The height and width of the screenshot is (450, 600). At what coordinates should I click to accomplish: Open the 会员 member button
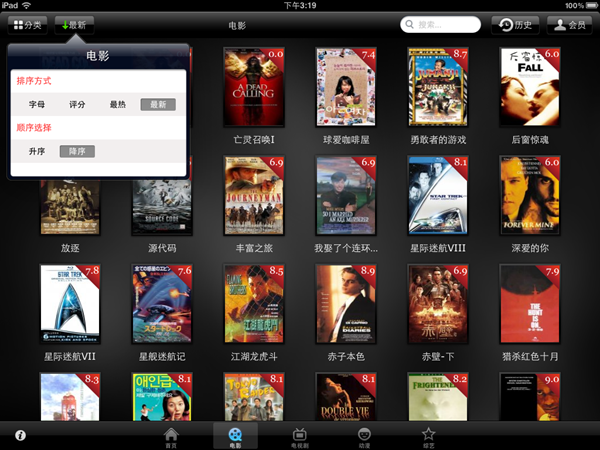(x=569, y=25)
